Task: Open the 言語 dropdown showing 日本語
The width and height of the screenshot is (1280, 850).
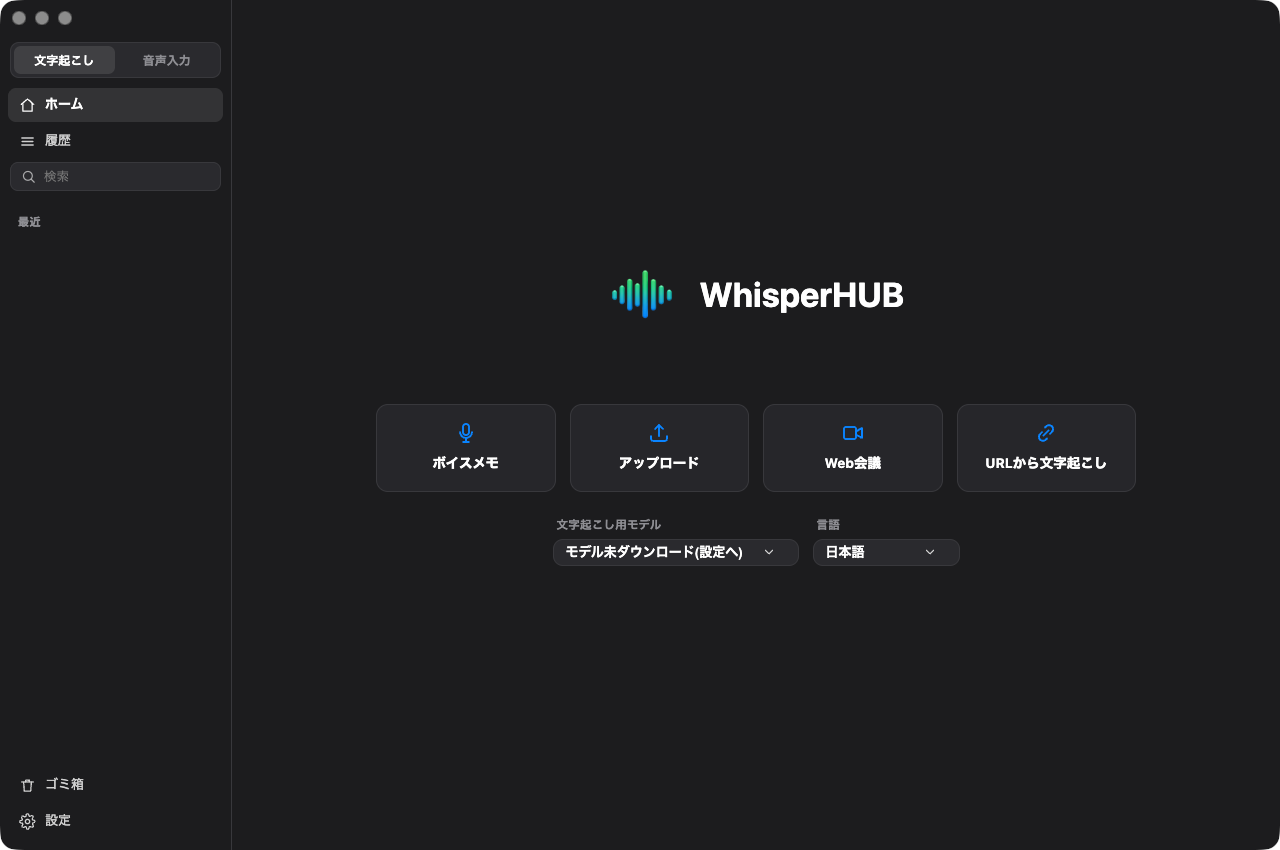Action: point(886,552)
